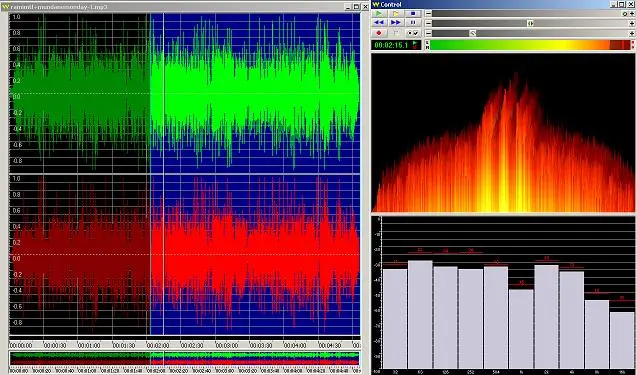Start recording with the red circle button
This screenshot has height=375, width=637.
[x=379, y=33]
